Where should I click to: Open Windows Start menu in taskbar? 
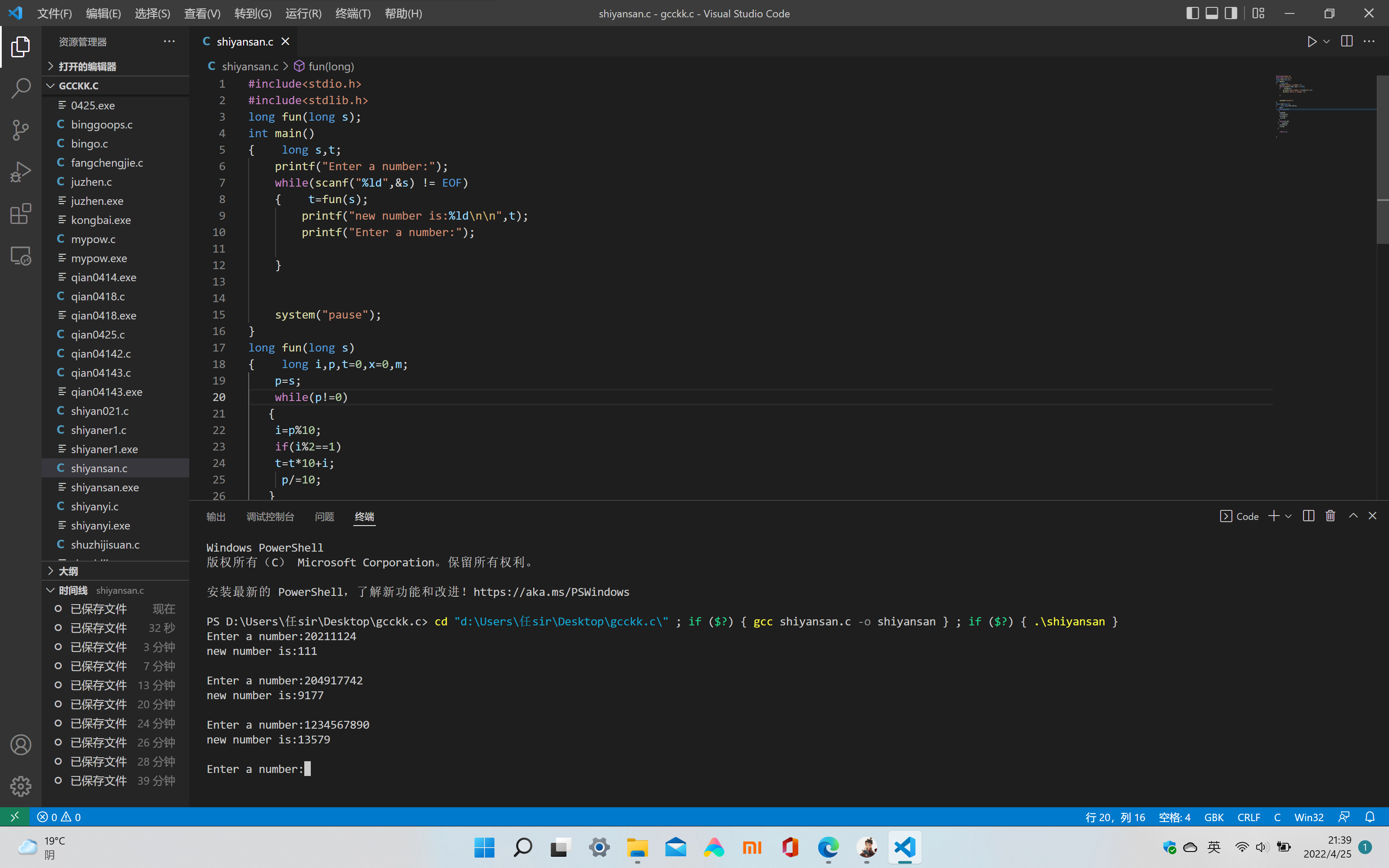point(484,847)
